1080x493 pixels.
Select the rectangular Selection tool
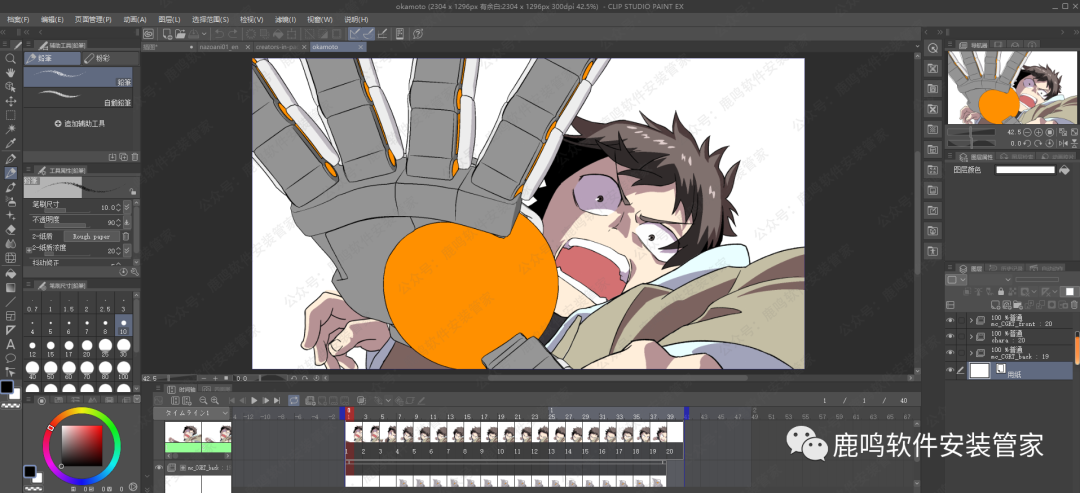point(11,115)
